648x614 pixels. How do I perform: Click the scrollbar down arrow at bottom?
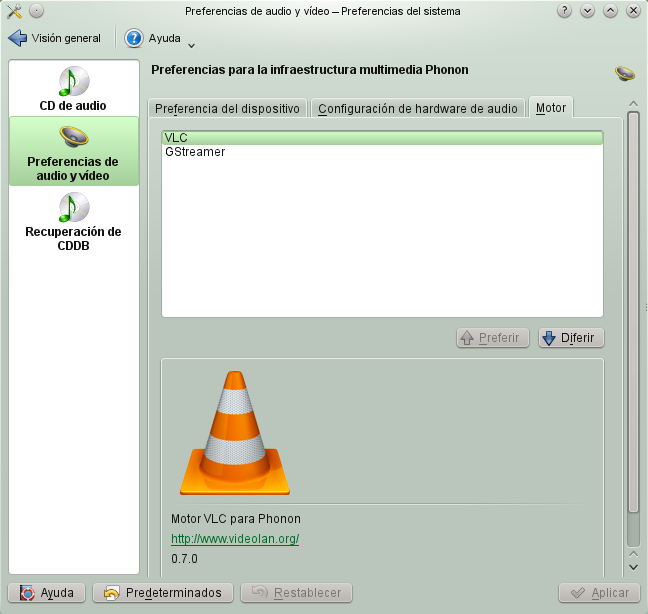coord(633,568)
